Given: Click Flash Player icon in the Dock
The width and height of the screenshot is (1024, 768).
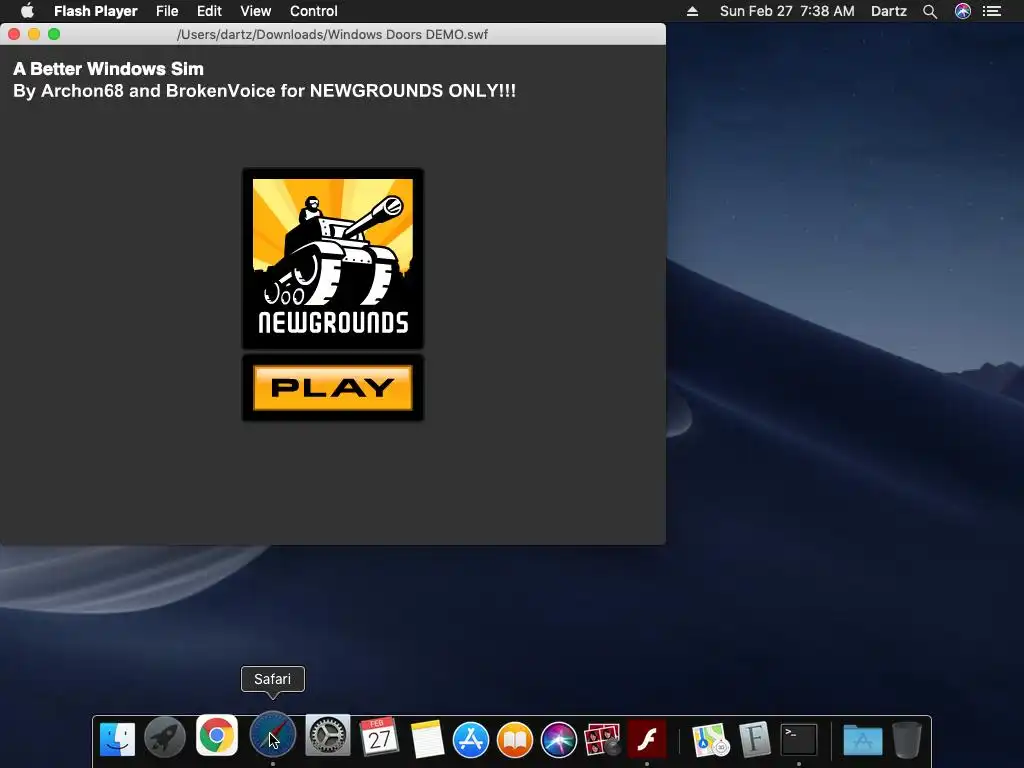Looking at the screenshot, I should [x=647, y=739].
